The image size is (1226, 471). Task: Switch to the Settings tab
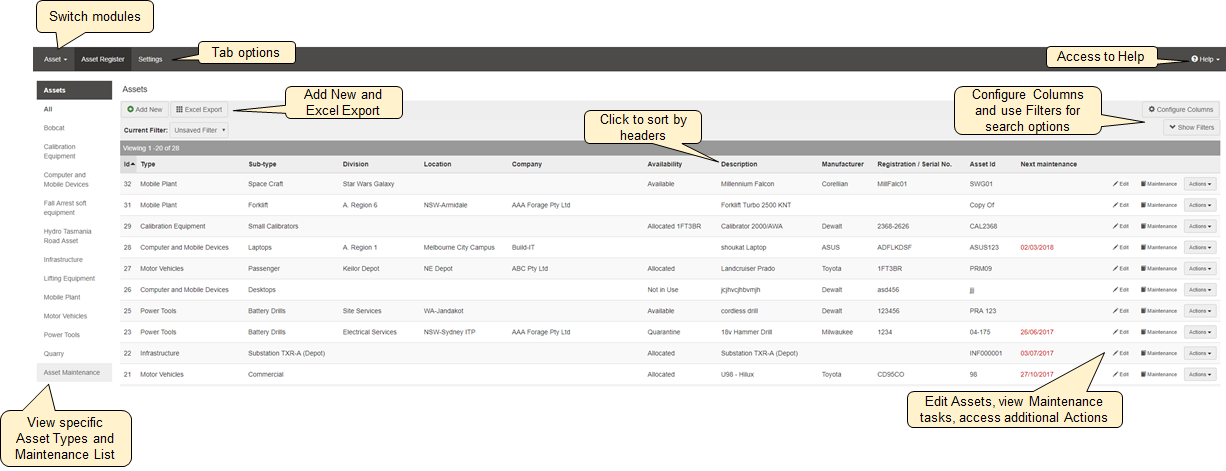(150, 59)
